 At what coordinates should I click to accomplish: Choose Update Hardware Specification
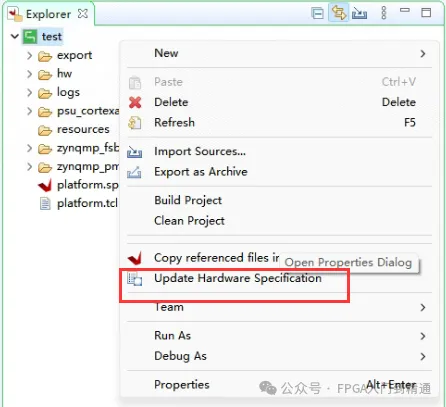238,278
